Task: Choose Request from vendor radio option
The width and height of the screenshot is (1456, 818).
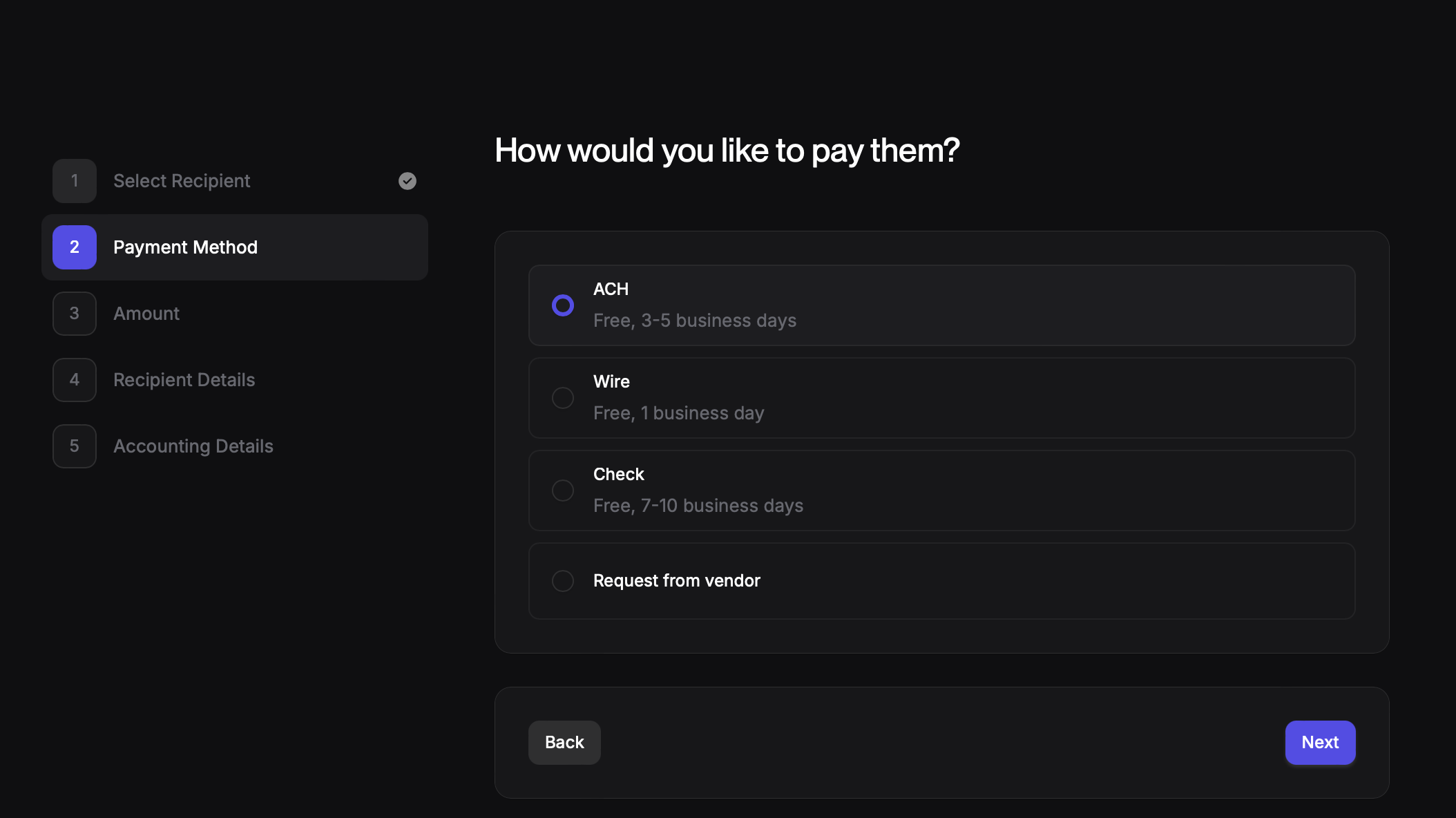Action: (563, 581)
